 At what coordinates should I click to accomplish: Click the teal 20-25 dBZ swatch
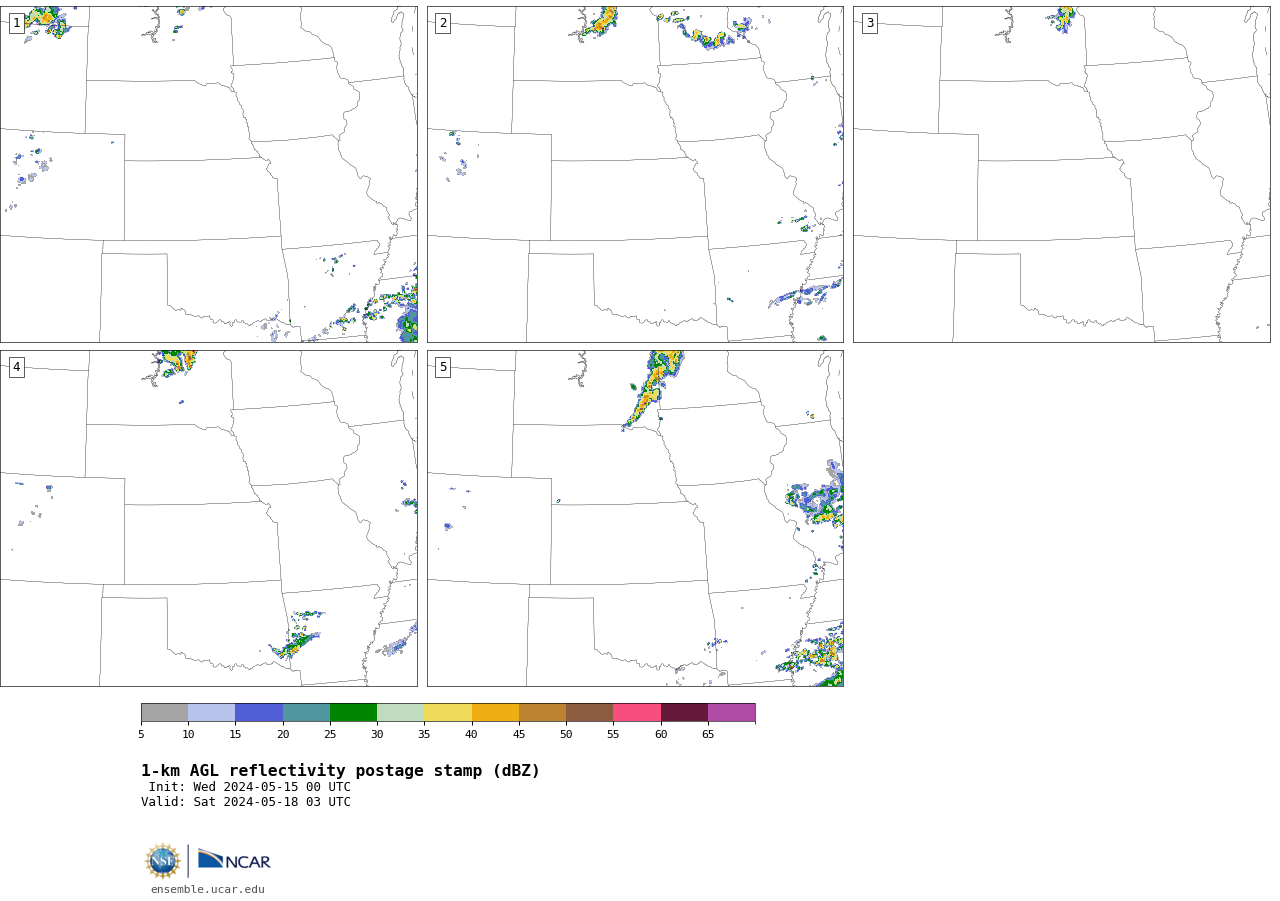click(x=306, y=712)
